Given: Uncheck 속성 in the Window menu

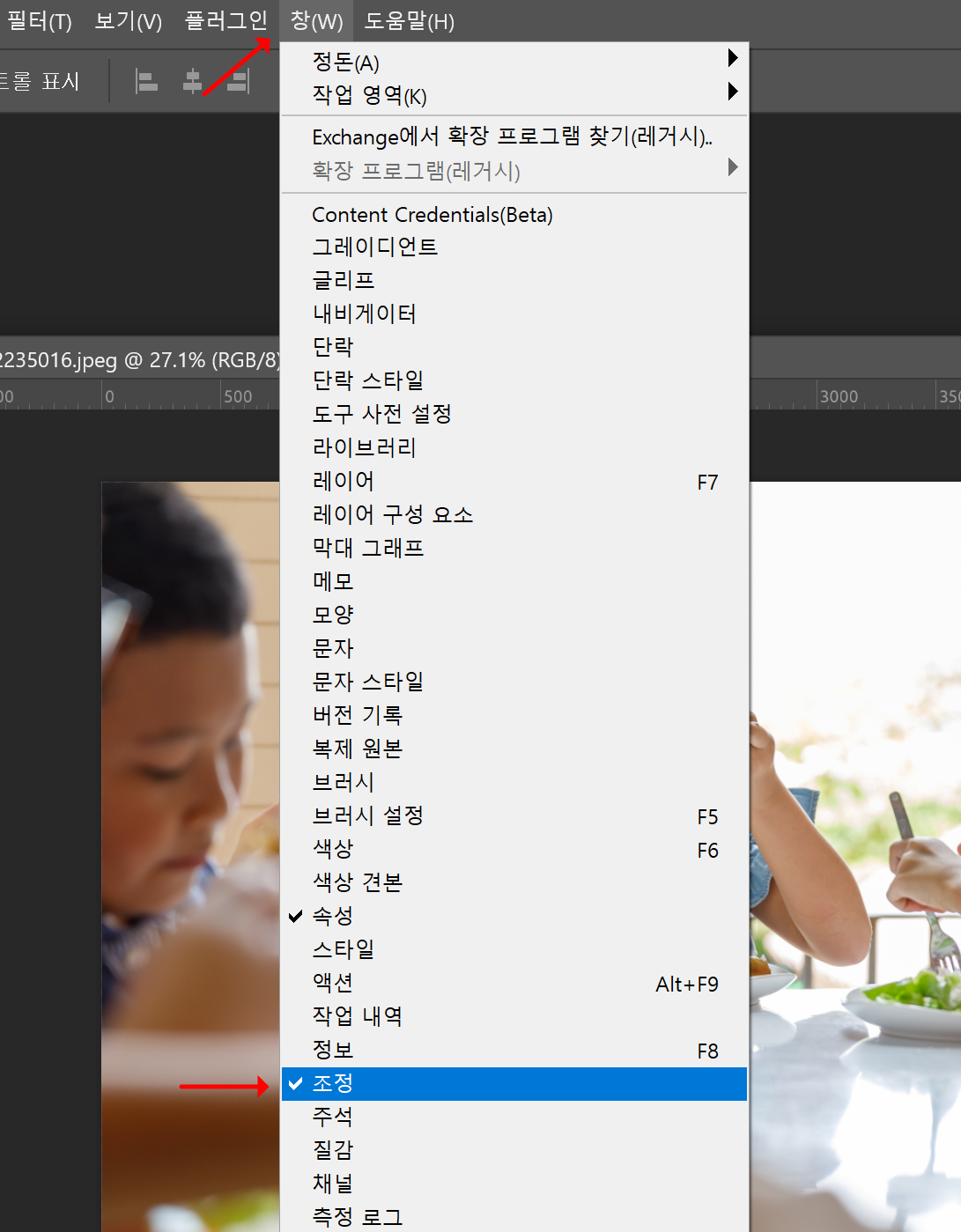Looking at the screenshot, I should [334, 916].
